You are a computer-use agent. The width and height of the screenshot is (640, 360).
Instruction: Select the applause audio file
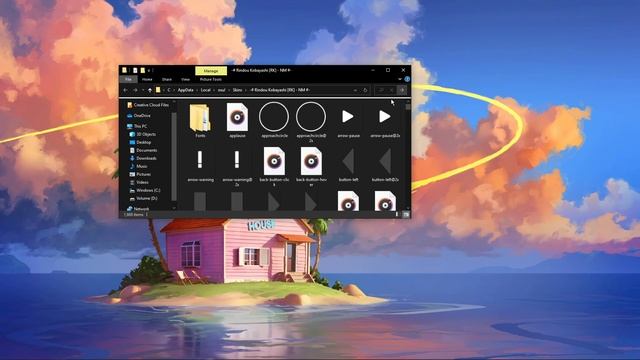pyautogui.click(x=237, y=120)
